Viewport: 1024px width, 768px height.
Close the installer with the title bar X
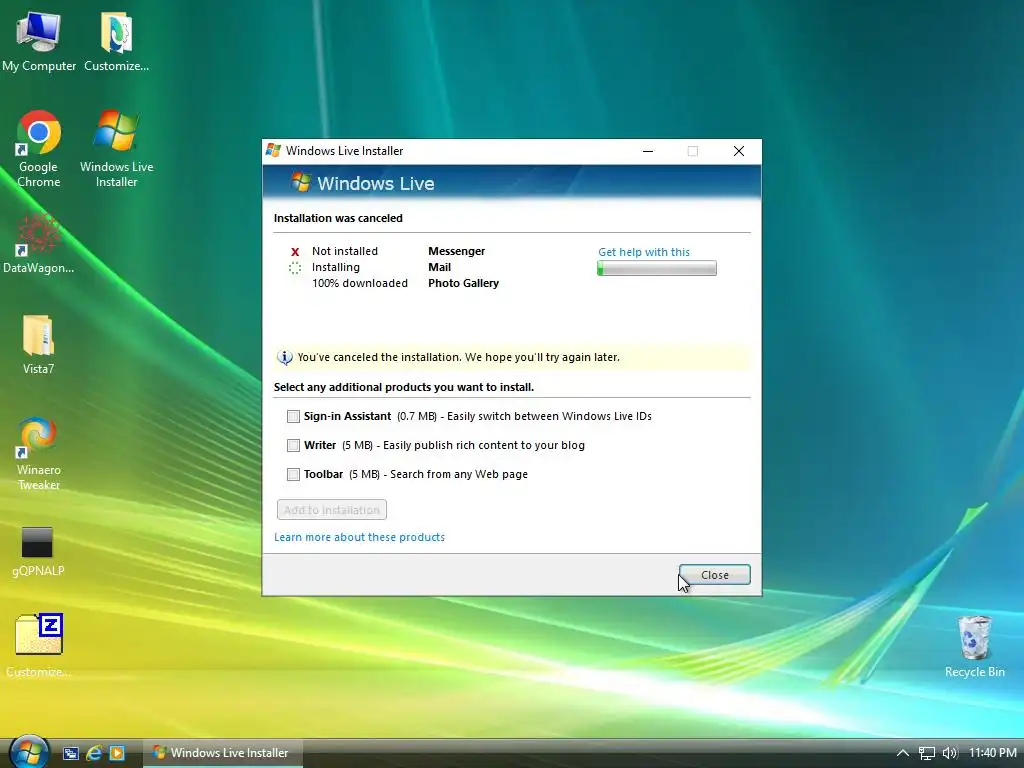(x=739, y=151)
